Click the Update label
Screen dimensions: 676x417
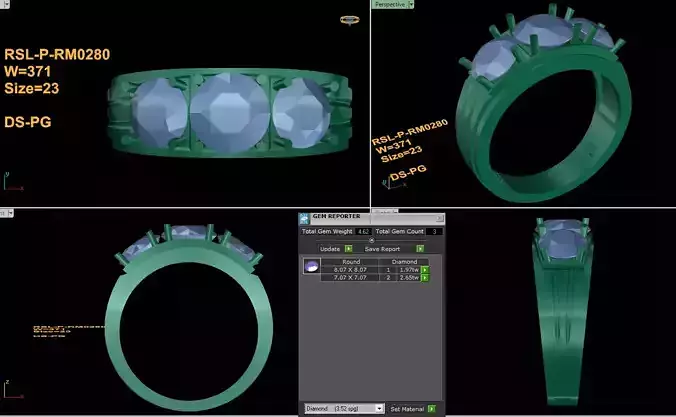point(330,249)
